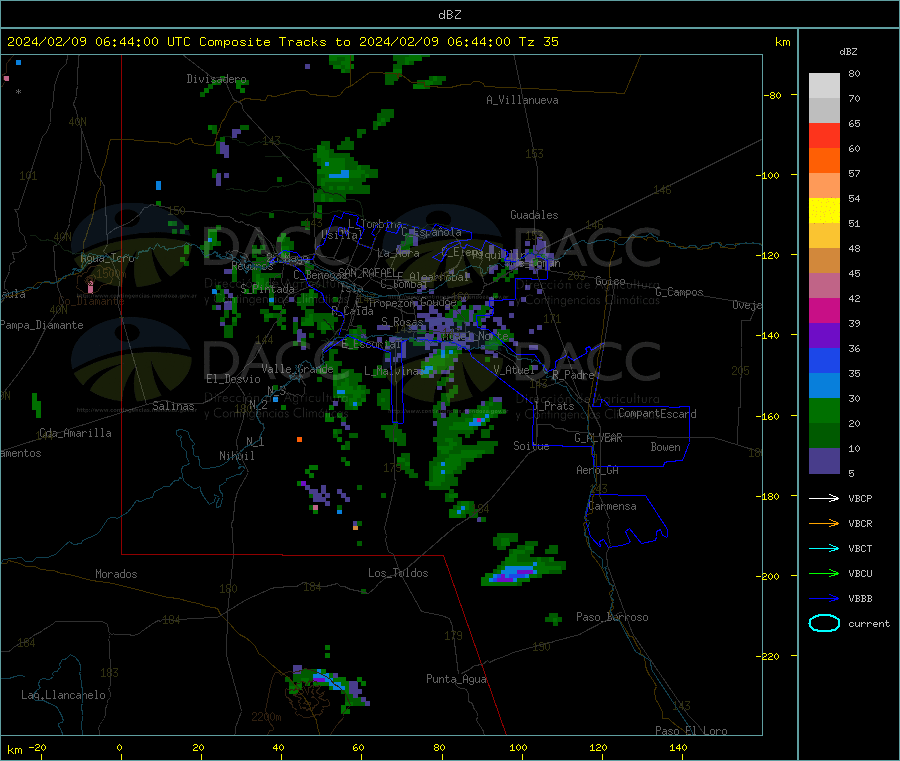This screenshot has width=900, height=761.
Task: Click the 'Pampa_Diamante' map label
Action: click(42, 325)
